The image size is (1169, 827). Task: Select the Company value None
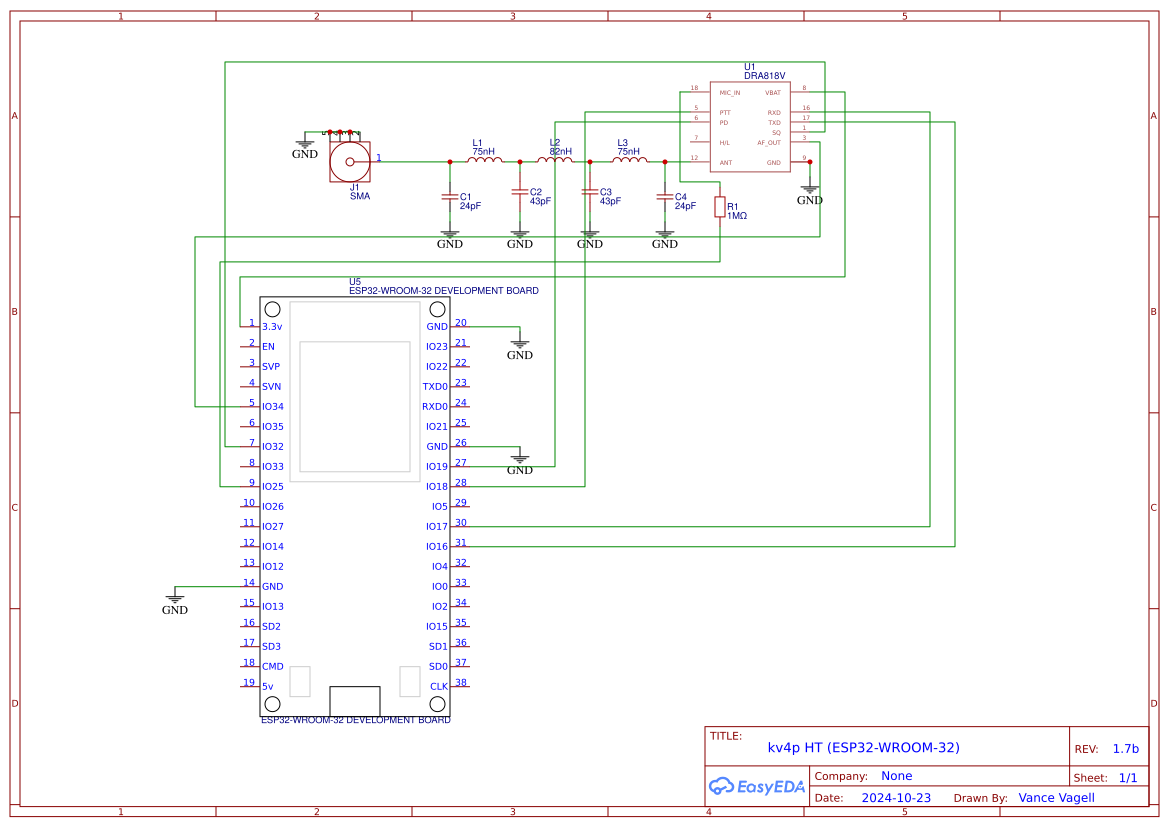(x=896, y=776)
